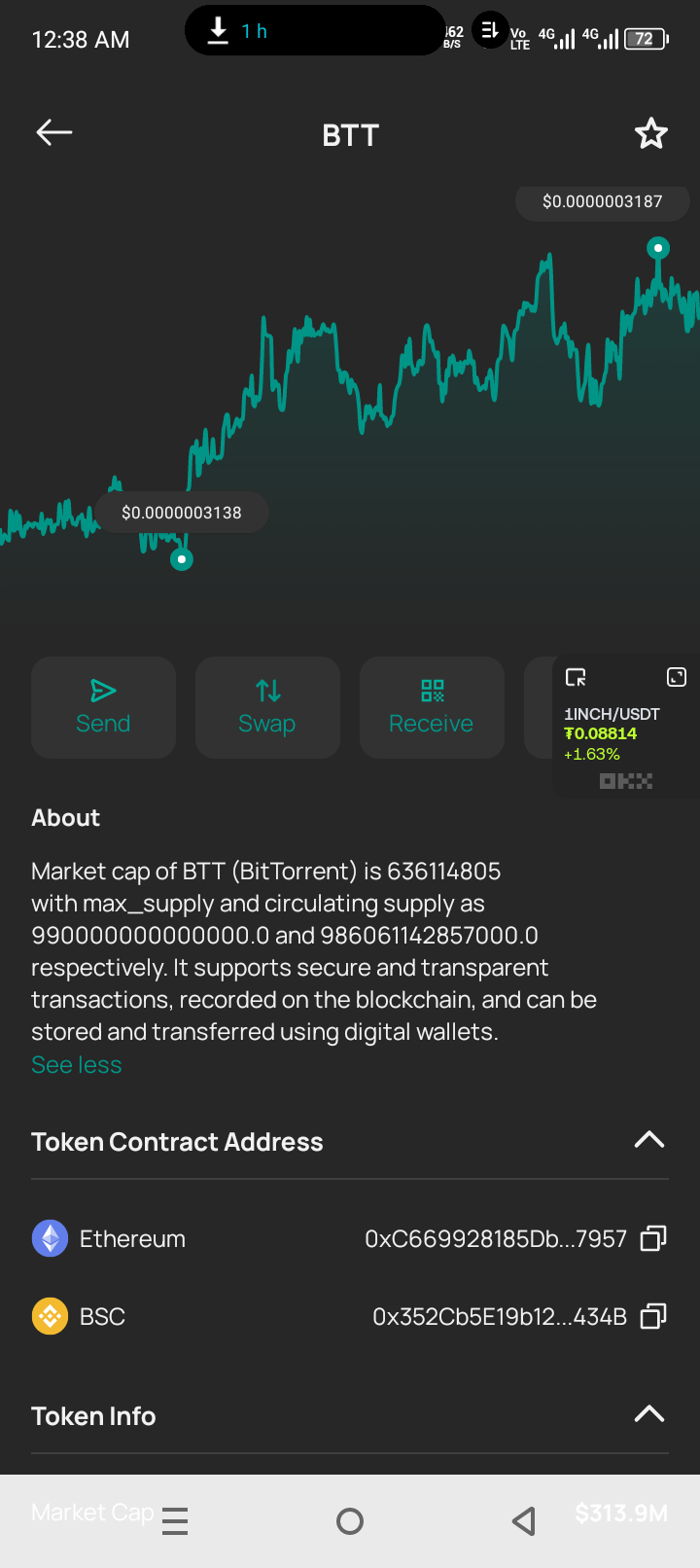Collapse the Token Info section

pyautogui.click(x=648, y=1414)
